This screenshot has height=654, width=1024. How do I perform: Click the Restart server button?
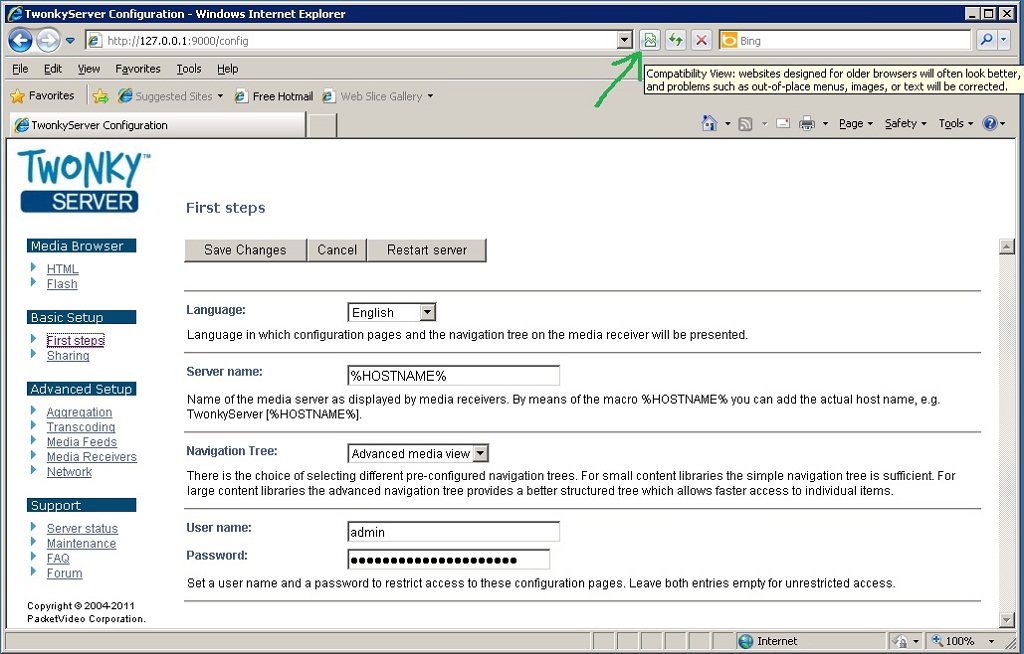click(426, 250)
